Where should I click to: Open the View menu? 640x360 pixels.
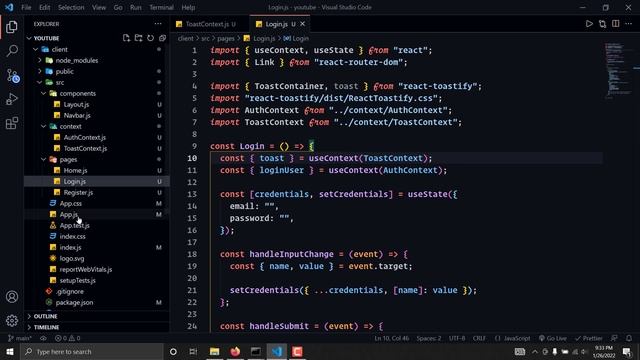99,7
